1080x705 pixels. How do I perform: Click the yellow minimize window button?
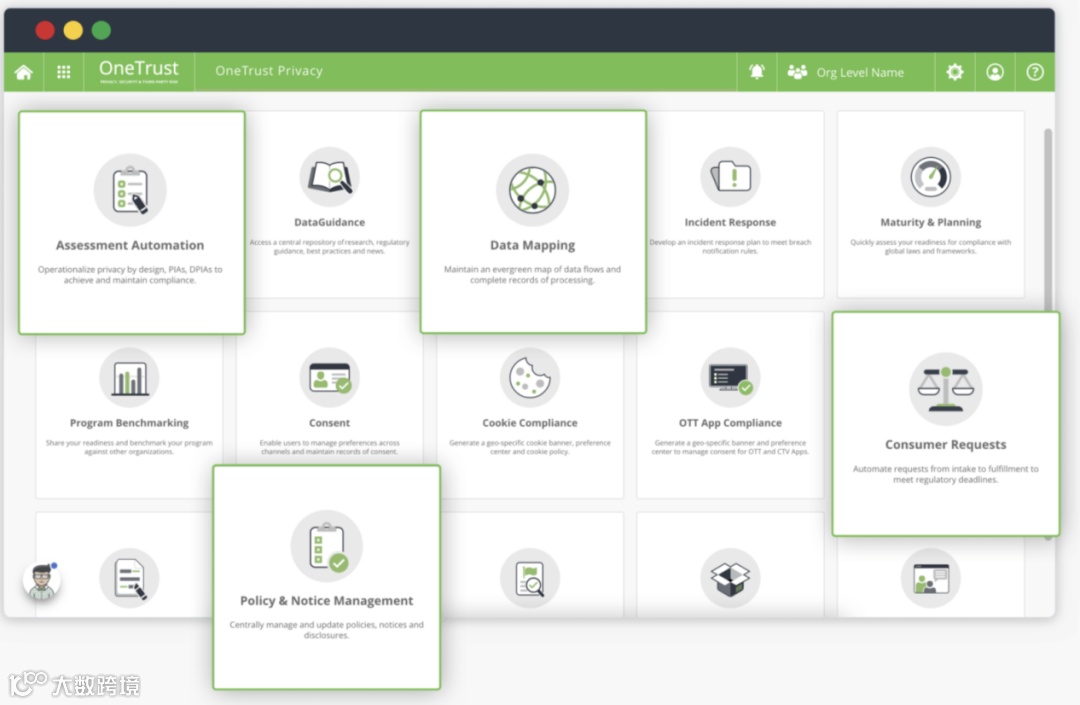[x=73, y=30]
